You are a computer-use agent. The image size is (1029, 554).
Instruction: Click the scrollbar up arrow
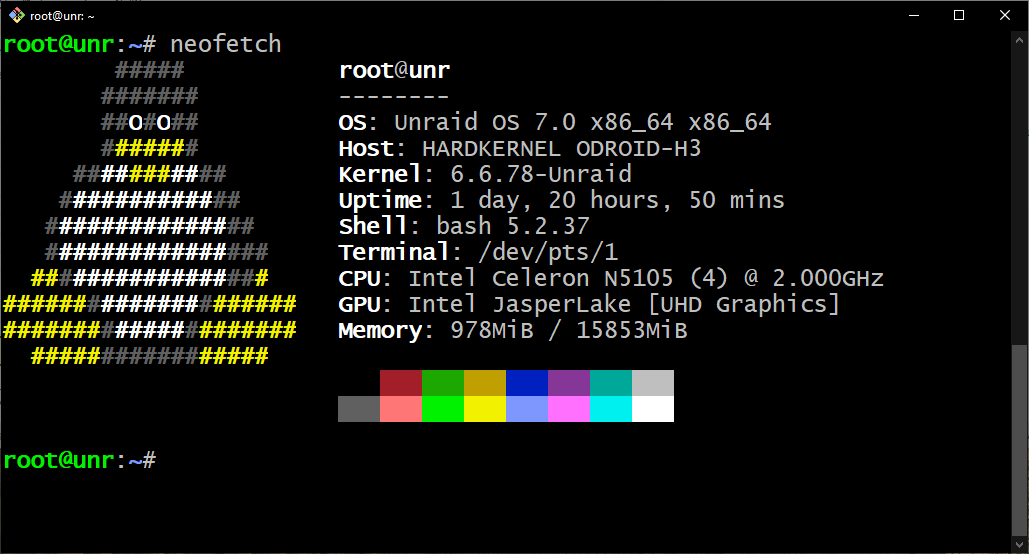(x=1019, y=39)
